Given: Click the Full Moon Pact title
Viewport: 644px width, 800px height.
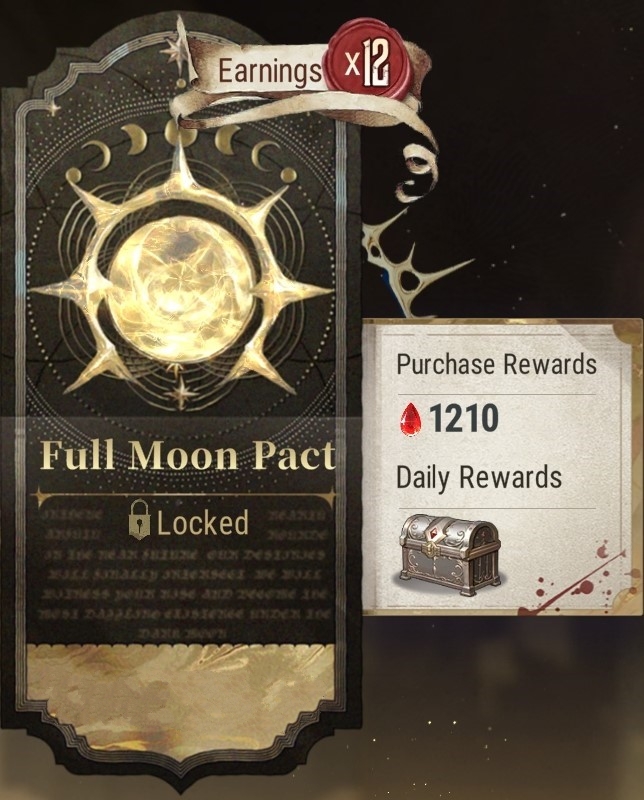Looking at the screenshot, I should [187, 456].
